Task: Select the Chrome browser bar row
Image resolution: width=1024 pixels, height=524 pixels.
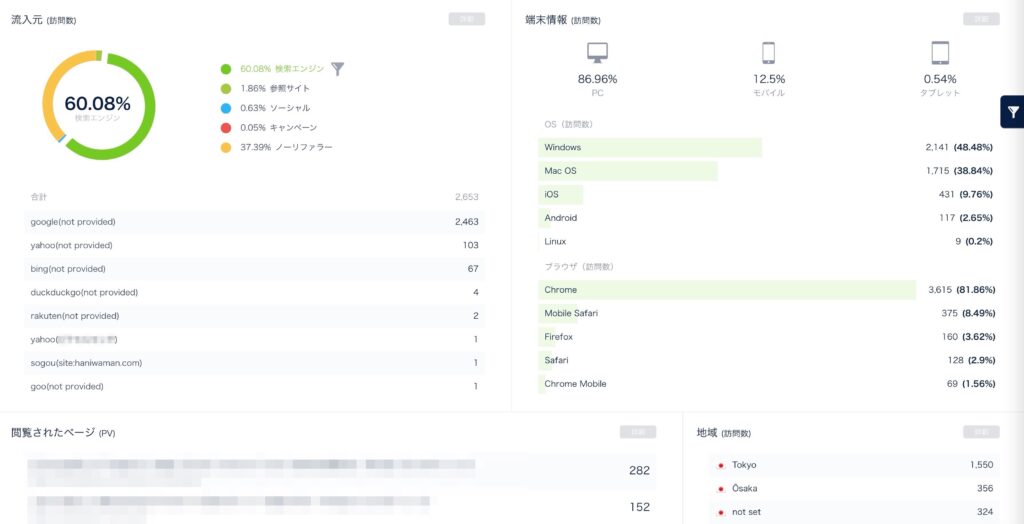Action: pyautogui.click(x=767, y=290)
